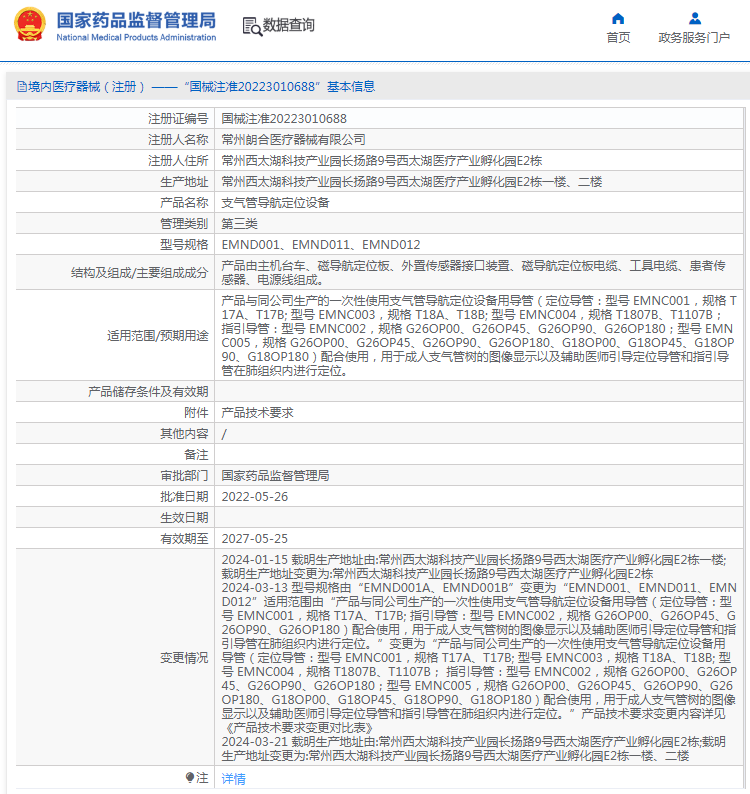The height and width of the screenshot is (794, 750).
Task: Click the document icon before 境内医疗器械
Action: (x=22, y=87)
